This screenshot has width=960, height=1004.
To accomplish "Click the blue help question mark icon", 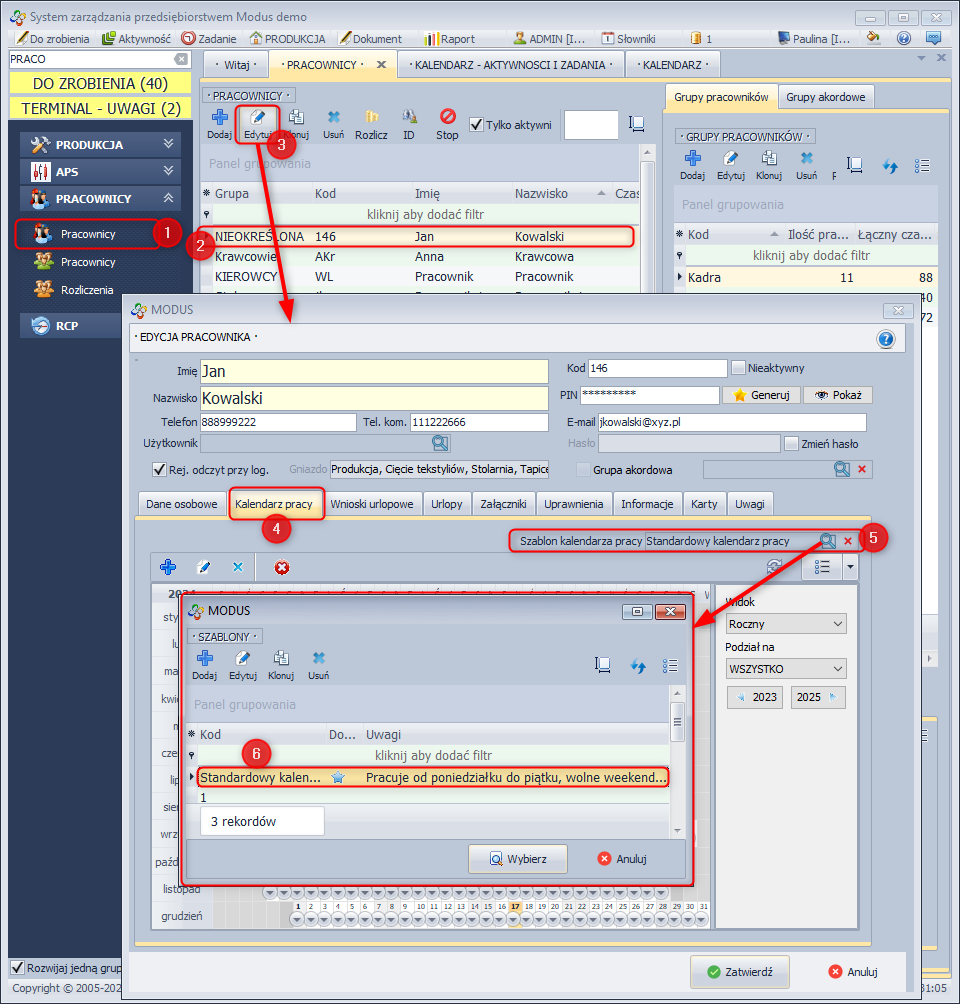I will point(885,339).
